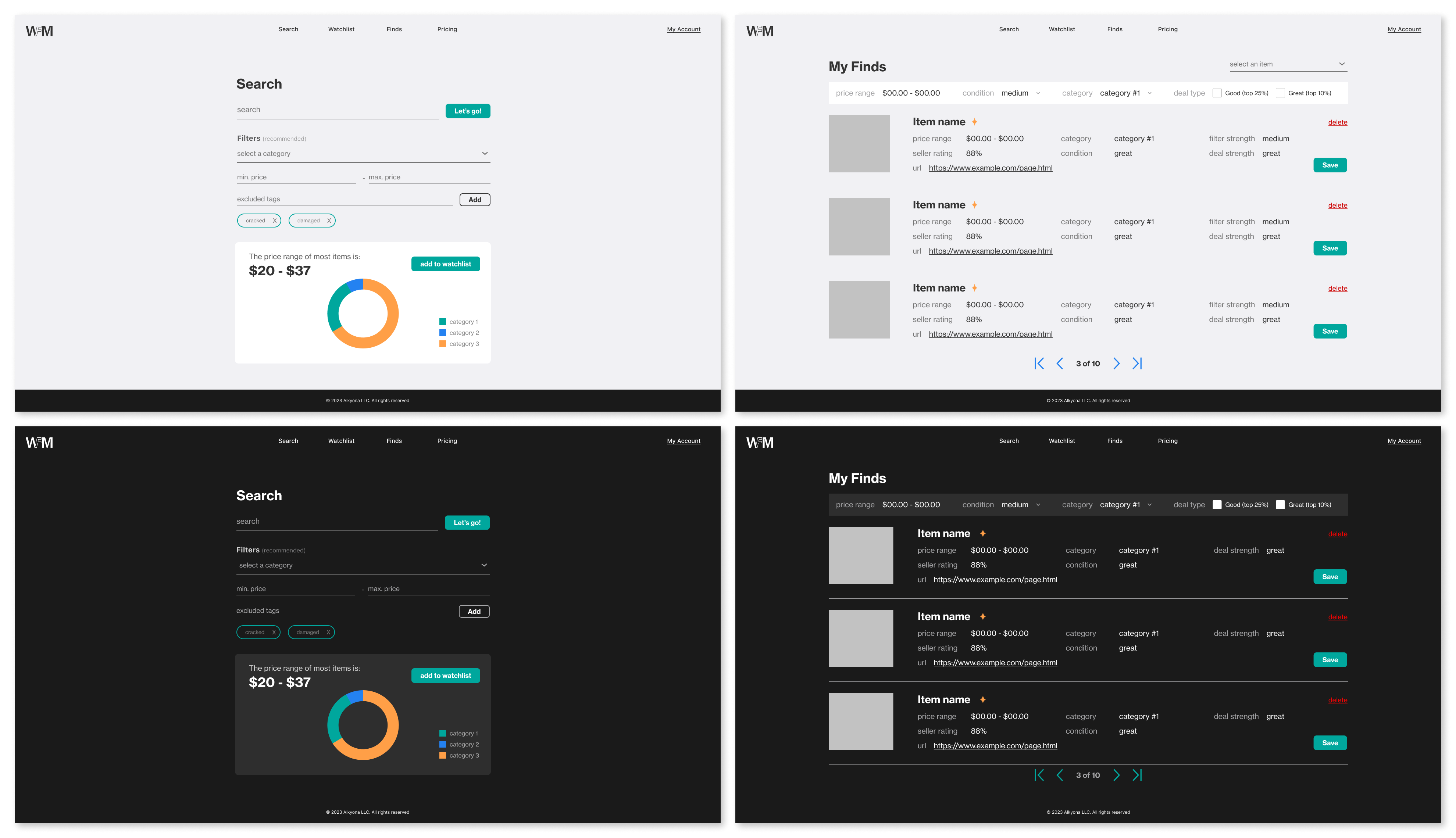The height and width of the screenshot is (838, 1456).
Task: Remove the 'cracked' tag via X in dark Search
Action: [274, 632]
